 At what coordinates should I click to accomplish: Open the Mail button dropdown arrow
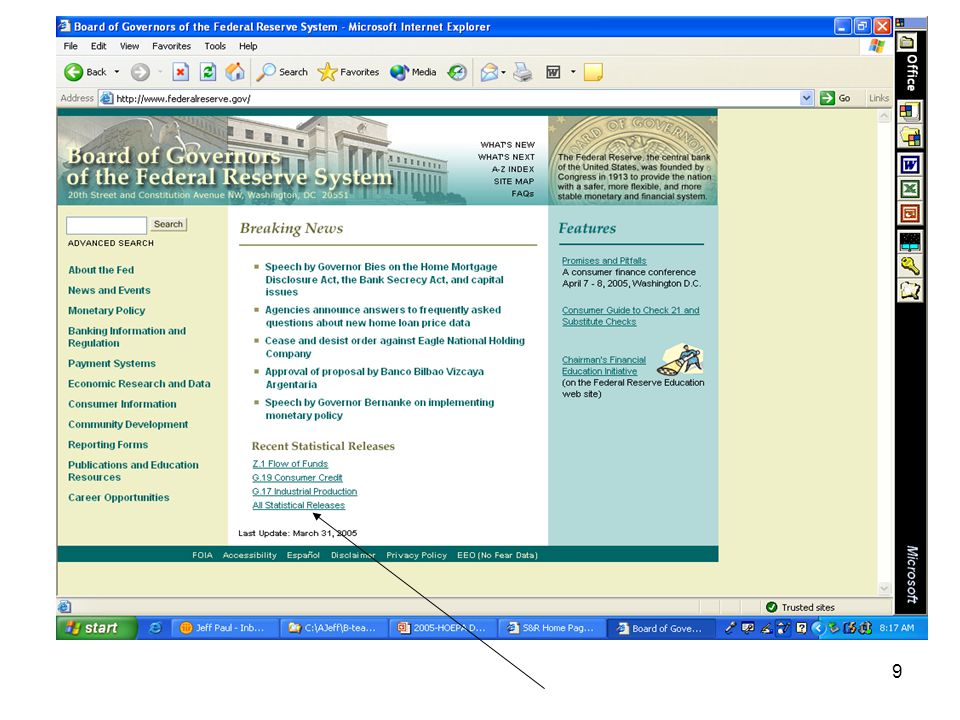tap(503, 72)
